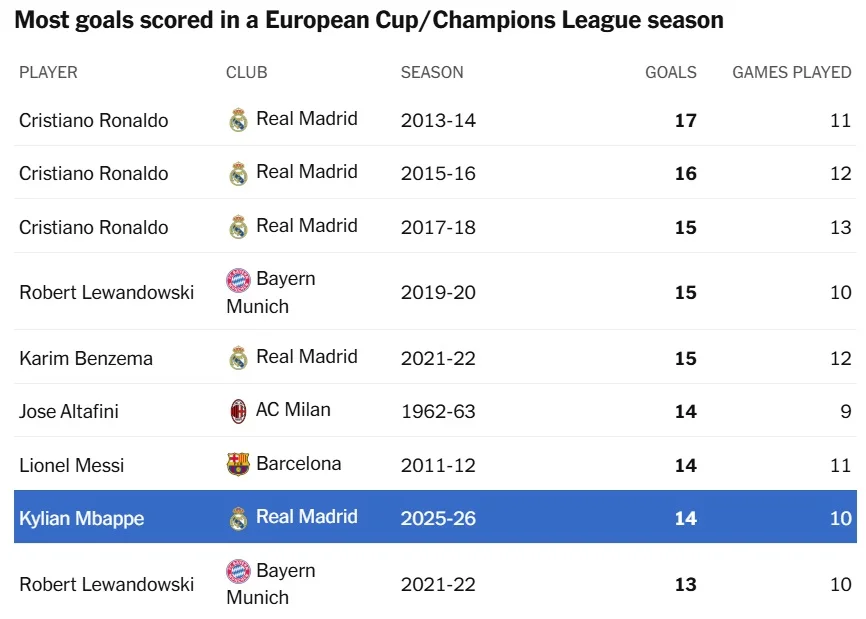Screen dimensions: 866x619
Task: Click Real Madrid crest in the 2017-18 row
Action: tap(238, 227)
